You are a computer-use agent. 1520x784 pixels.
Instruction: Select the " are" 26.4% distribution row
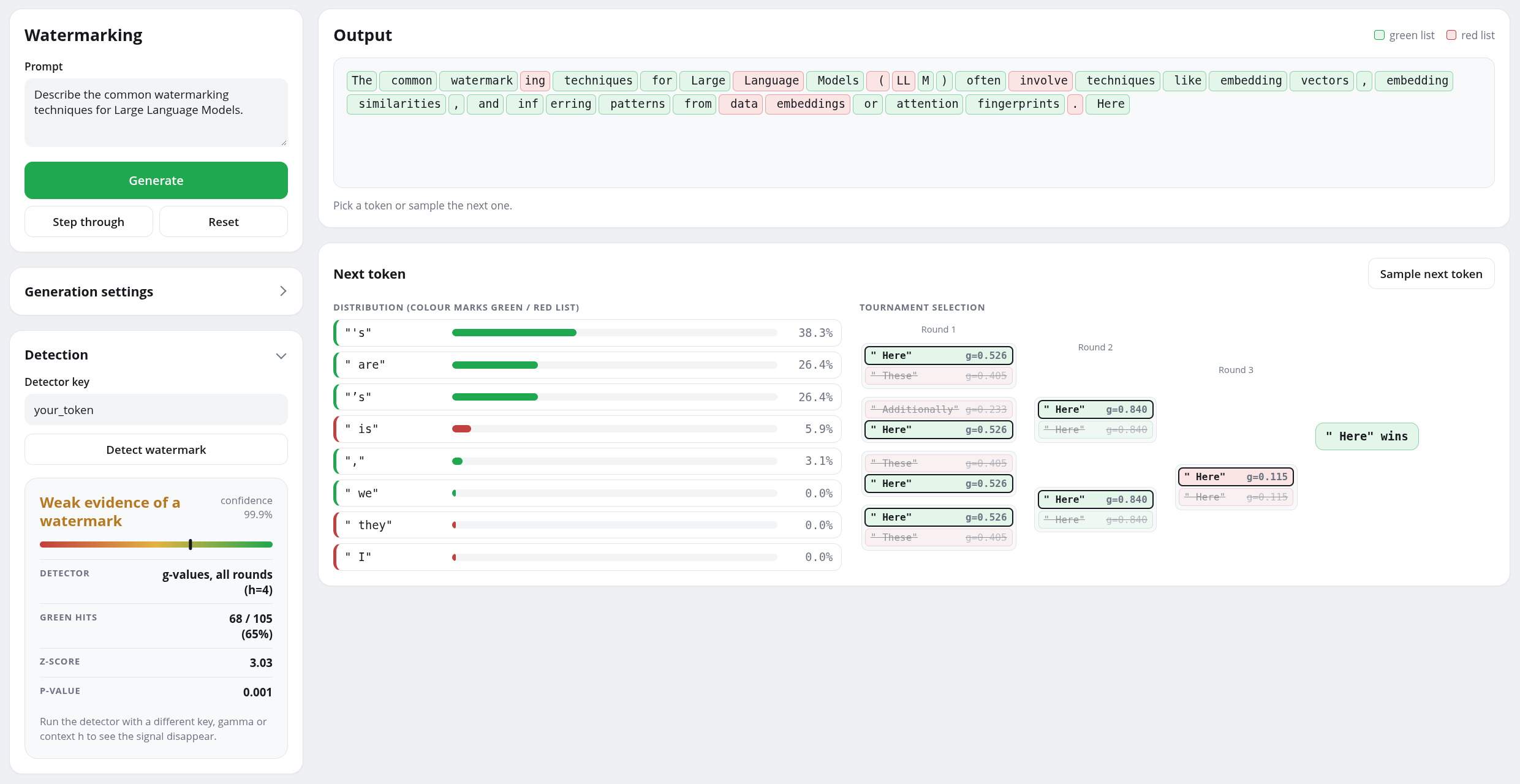tap(588, 365)
